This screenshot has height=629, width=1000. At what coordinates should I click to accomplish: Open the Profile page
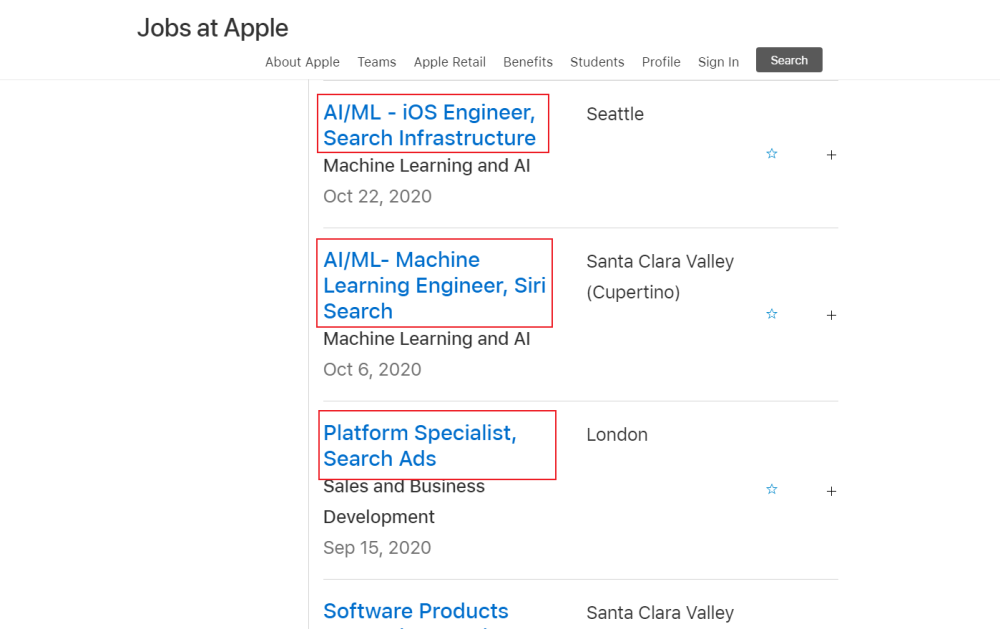[x=661, y=62]
